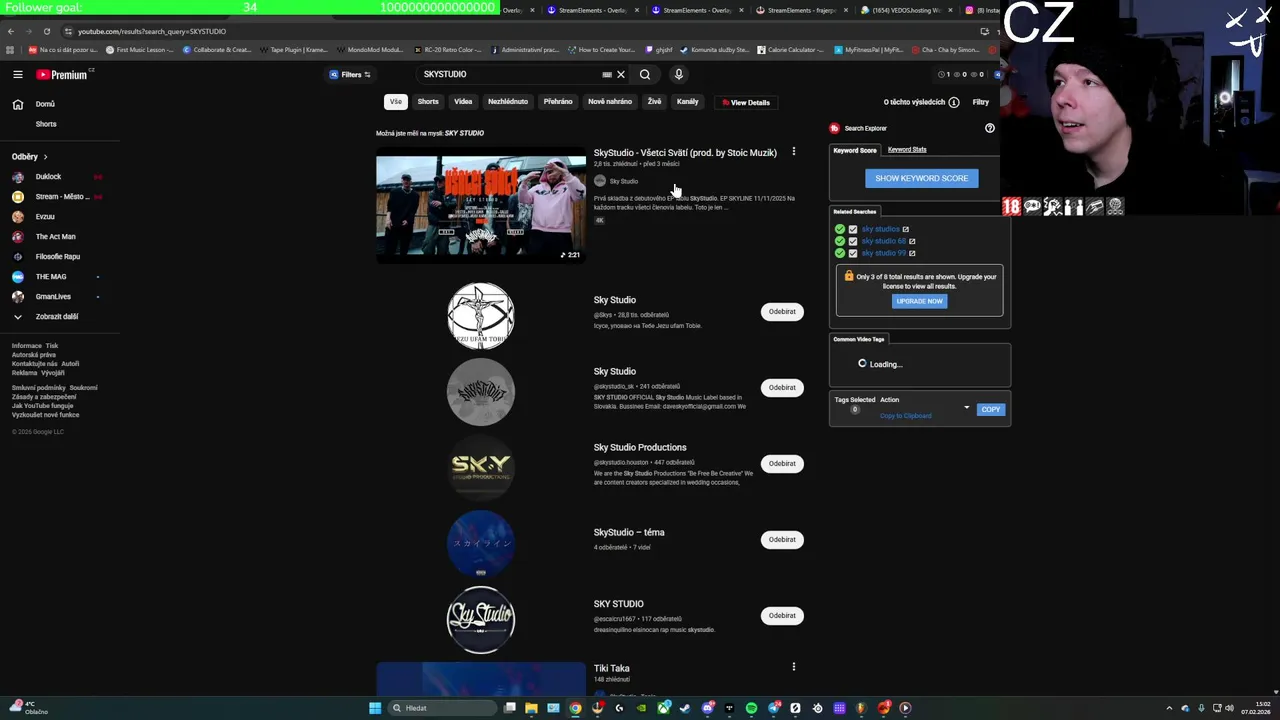Image resolution: width=1280 pixels, height=720 pixels.
Task: Subscribe to Sky Studio @Skys channel
Action: click(x=782, y=311)
